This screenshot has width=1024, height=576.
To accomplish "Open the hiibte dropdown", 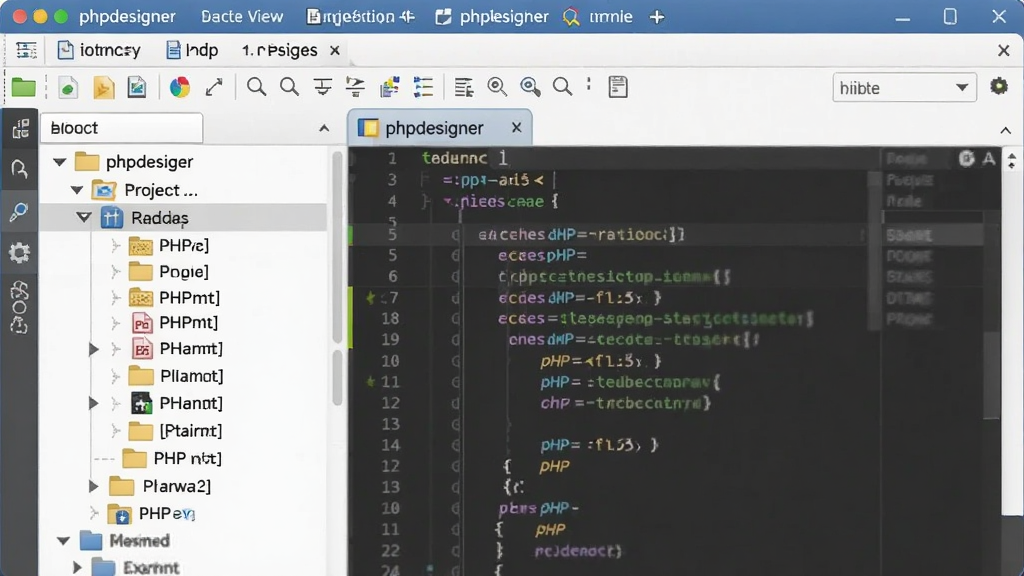I will click(x=904, y=88).
